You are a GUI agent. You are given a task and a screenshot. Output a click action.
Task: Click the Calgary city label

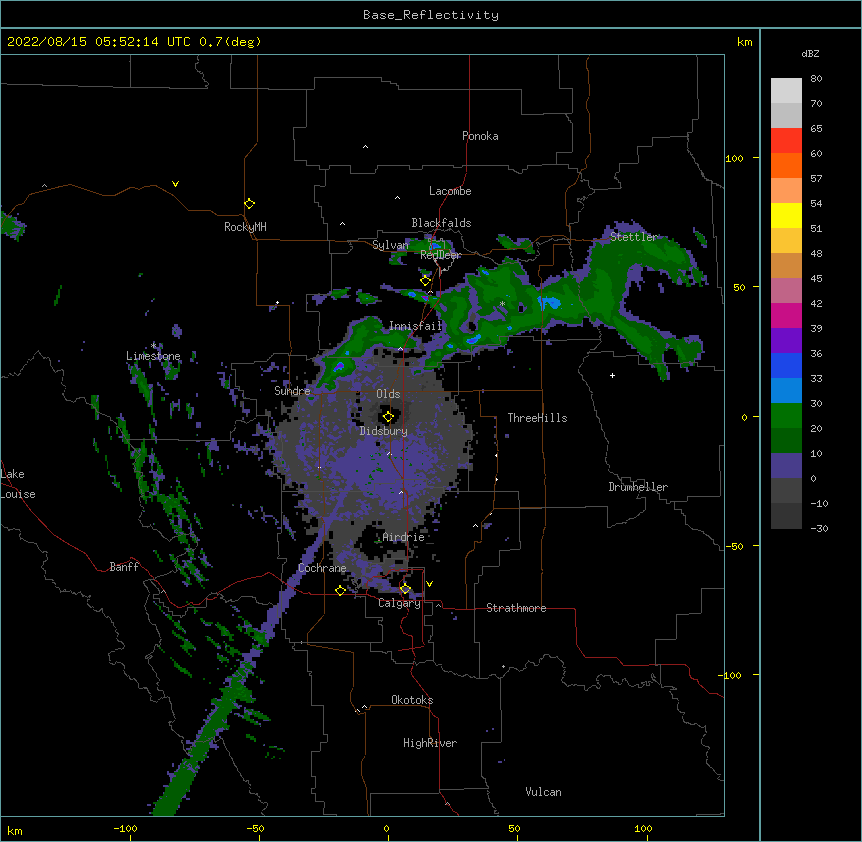(x=399, y=603)
